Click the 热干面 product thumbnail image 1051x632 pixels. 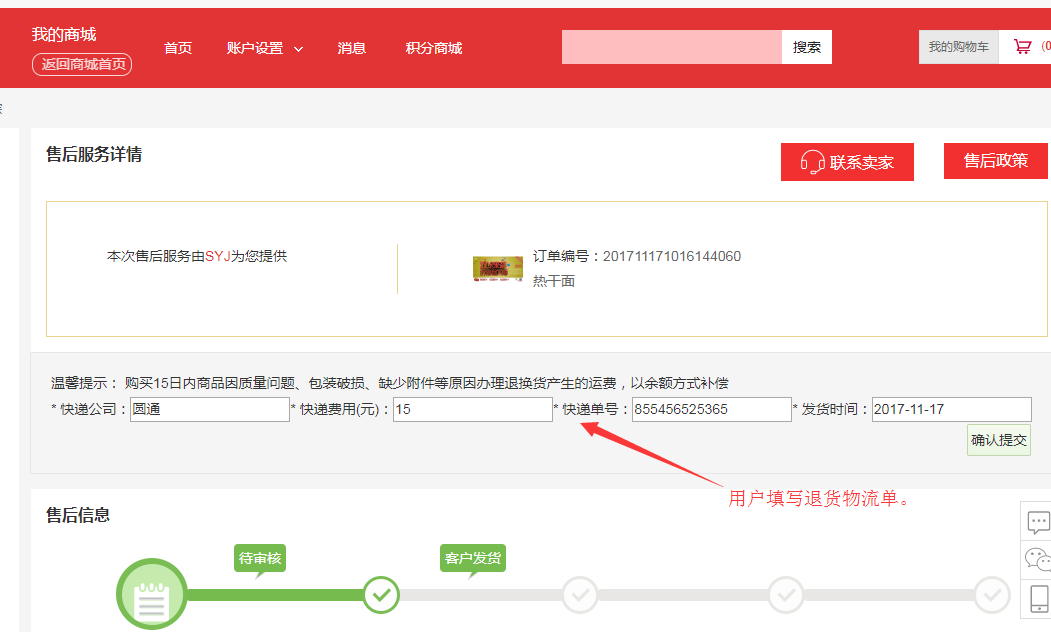498,269
